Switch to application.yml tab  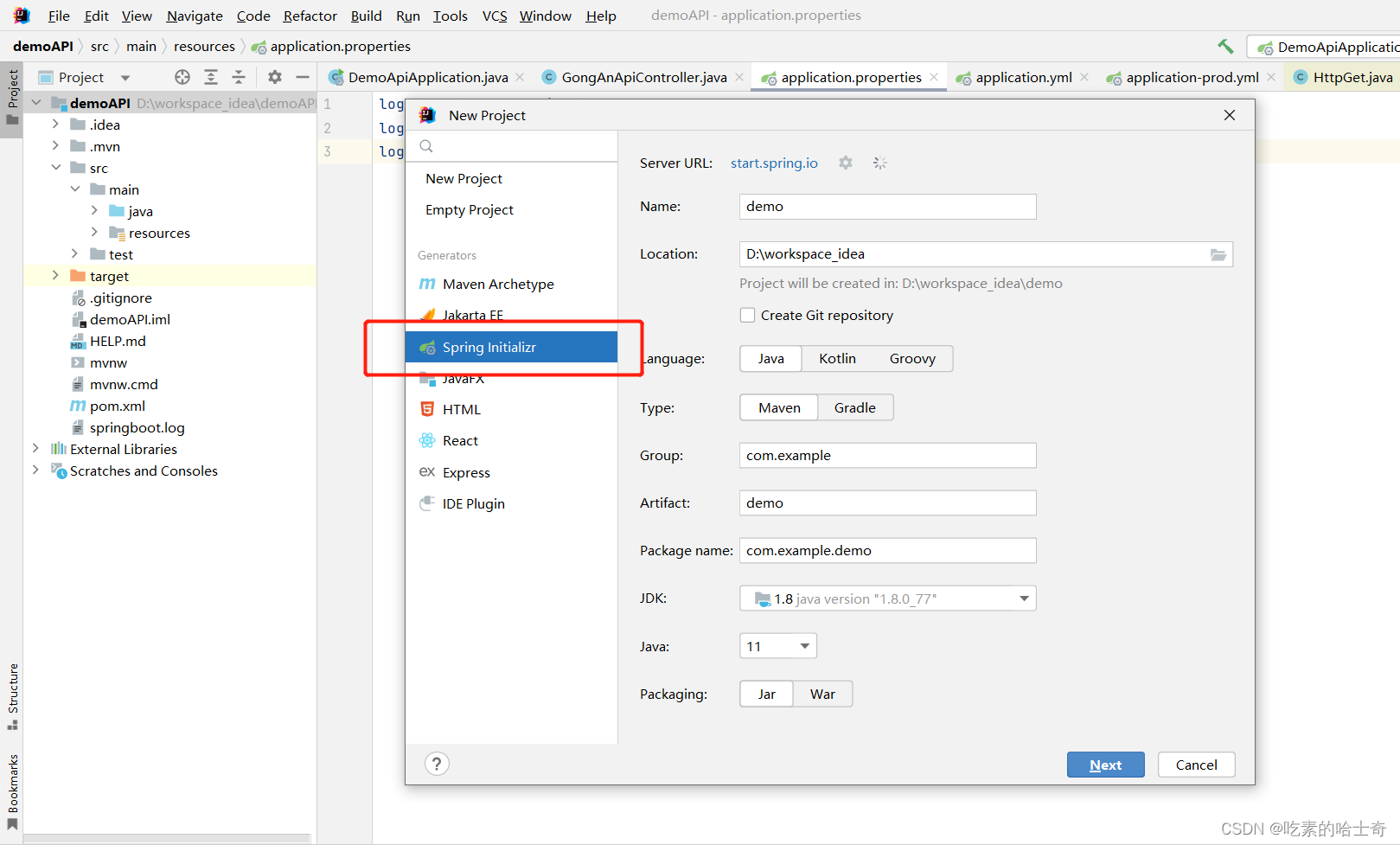1023,77
